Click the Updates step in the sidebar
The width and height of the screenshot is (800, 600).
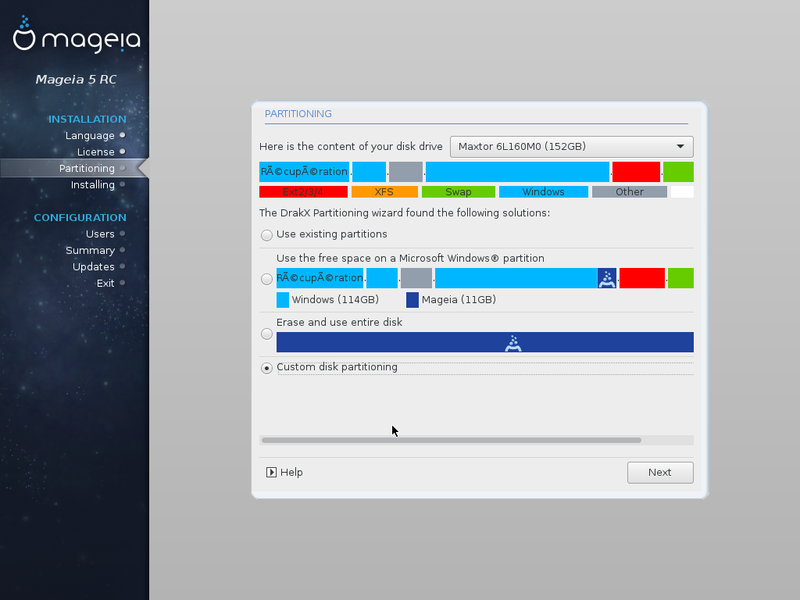pos(93,267)
